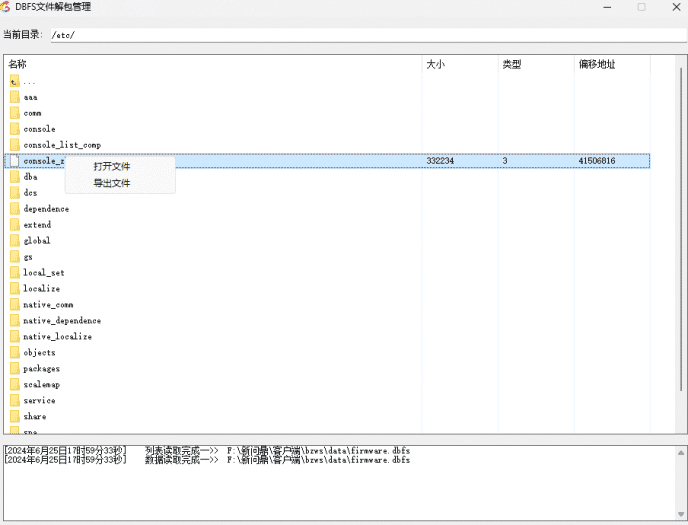Viewport: 688px width, 525px height.
Task: Click the dba folder icon
Action: coord(14,177)
